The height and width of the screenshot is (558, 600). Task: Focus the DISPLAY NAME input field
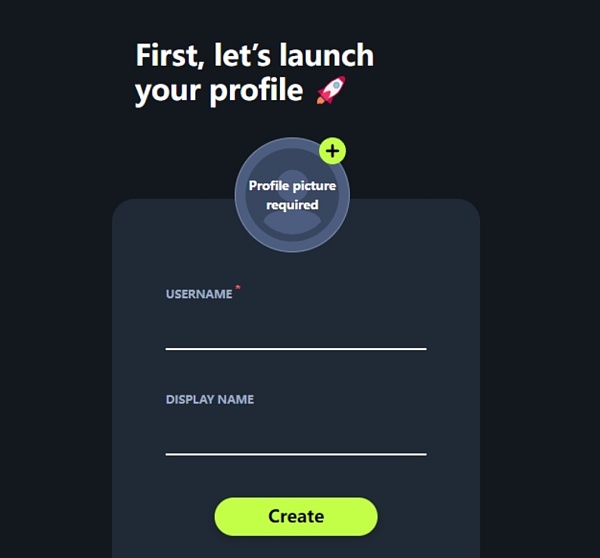296,434
